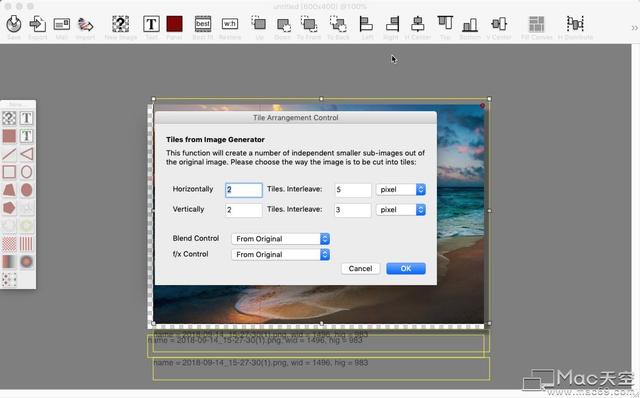Click the horizontal Interleave value field
640x398 pixels.
coord(353,190)
